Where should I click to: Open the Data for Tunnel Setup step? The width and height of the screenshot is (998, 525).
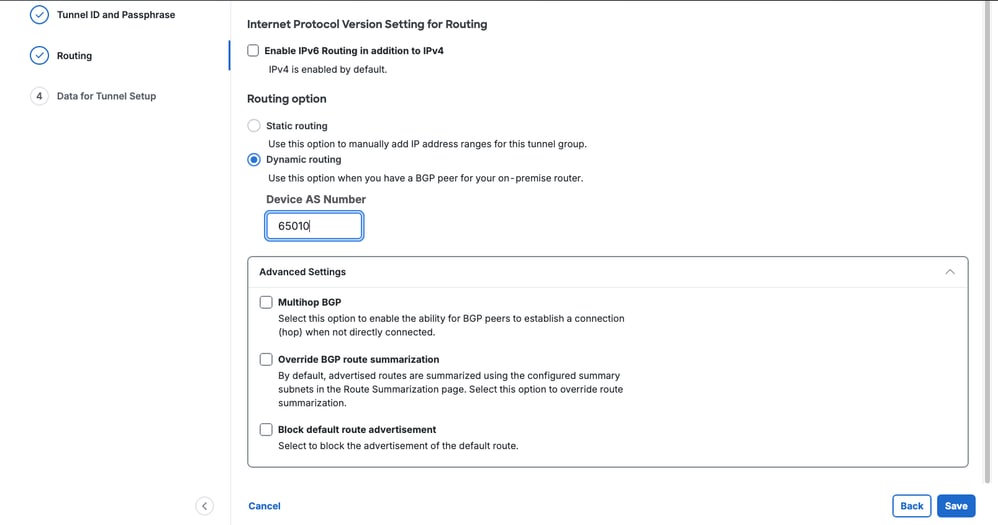[106, 96]
